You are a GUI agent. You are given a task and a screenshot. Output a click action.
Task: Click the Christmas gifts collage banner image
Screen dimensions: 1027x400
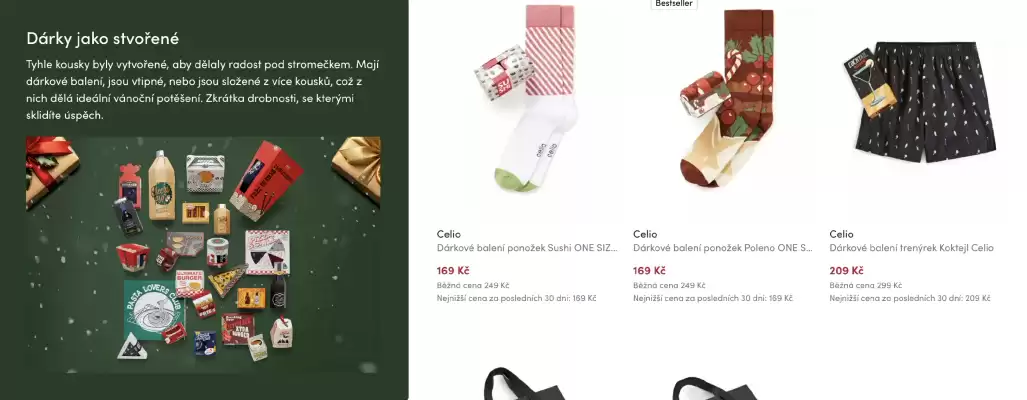pyautogui.click(x=203, y=255)
